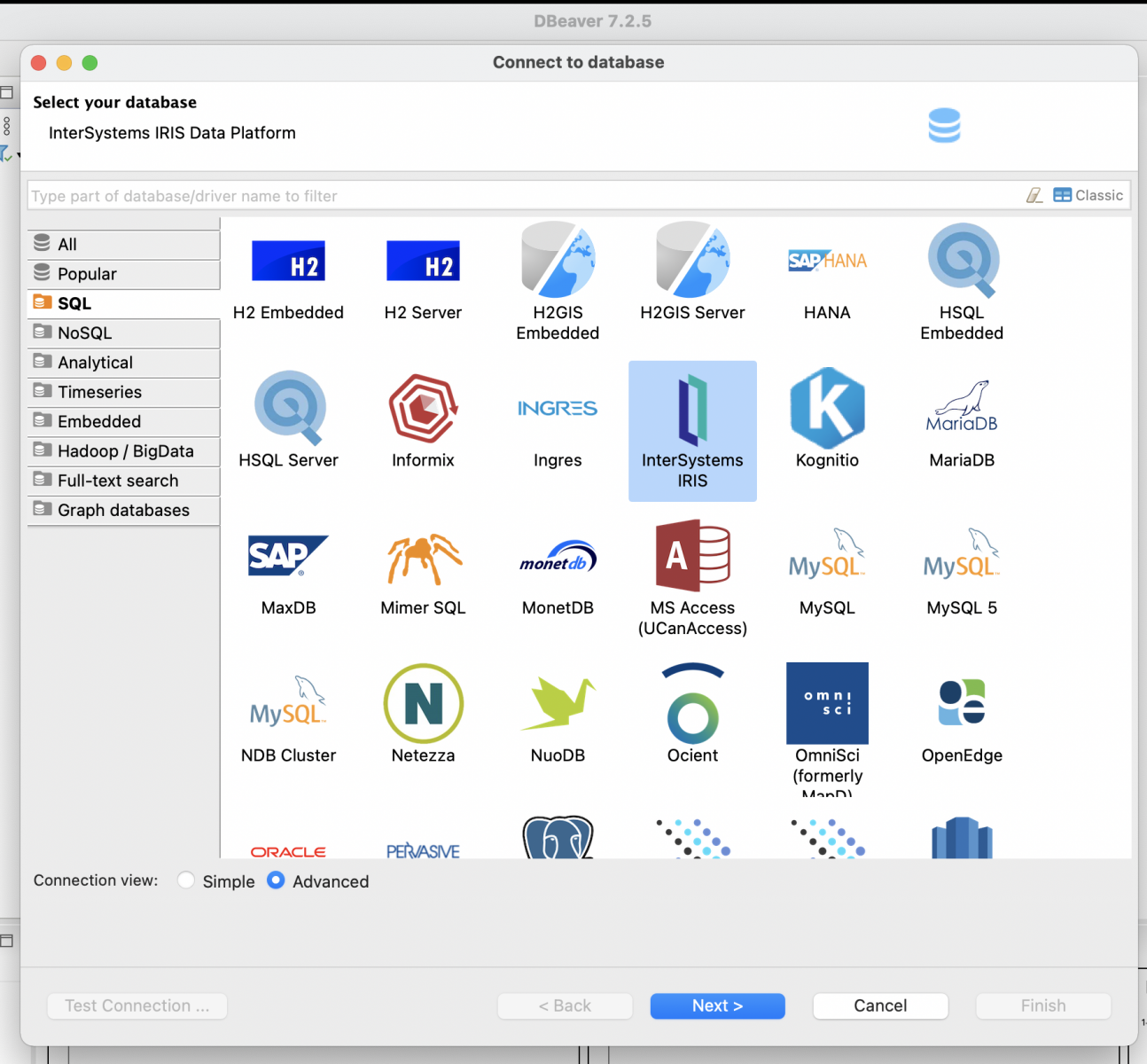Click the driver name filter field
Image resolution: width=1147 pixels, height=1064 pixels.
click(x=443, y=195)
